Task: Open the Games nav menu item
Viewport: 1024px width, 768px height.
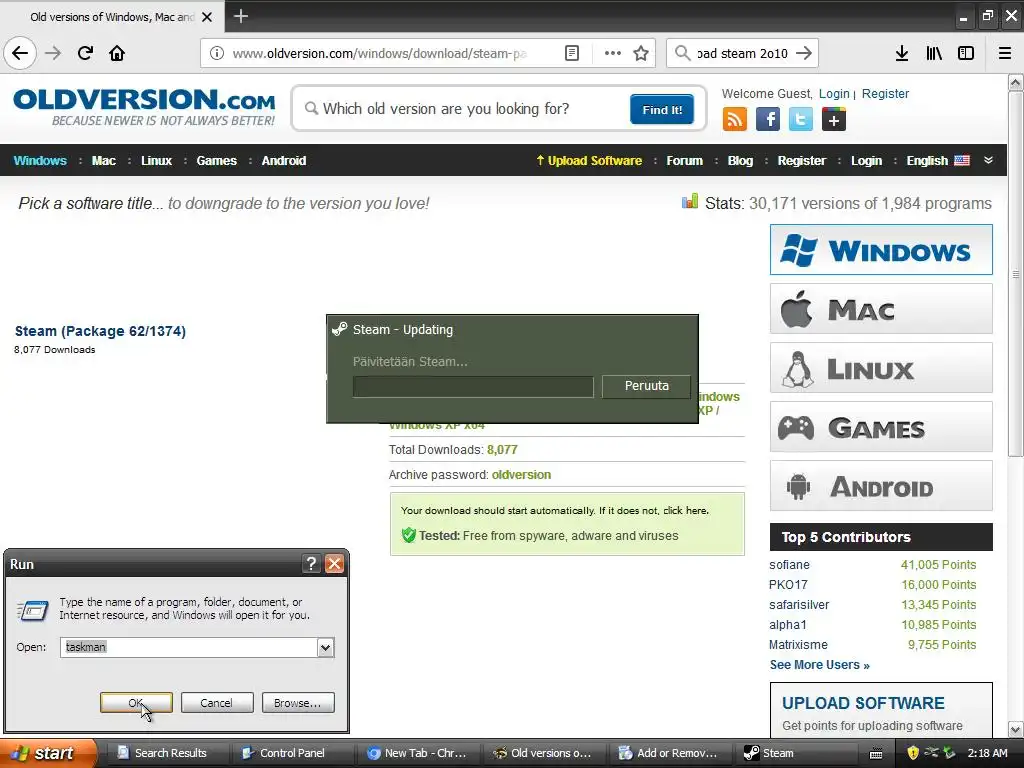Action: pos(216,161)
